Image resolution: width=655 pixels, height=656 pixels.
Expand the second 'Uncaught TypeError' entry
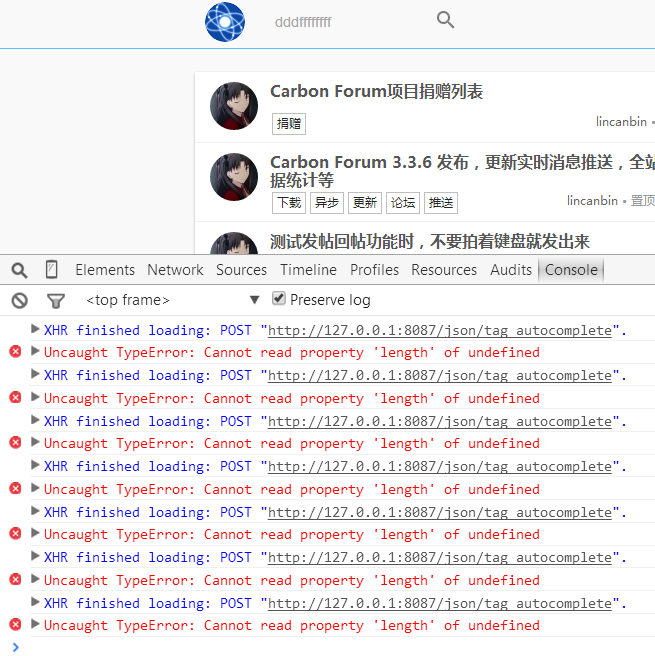click(x=35, y=397)
